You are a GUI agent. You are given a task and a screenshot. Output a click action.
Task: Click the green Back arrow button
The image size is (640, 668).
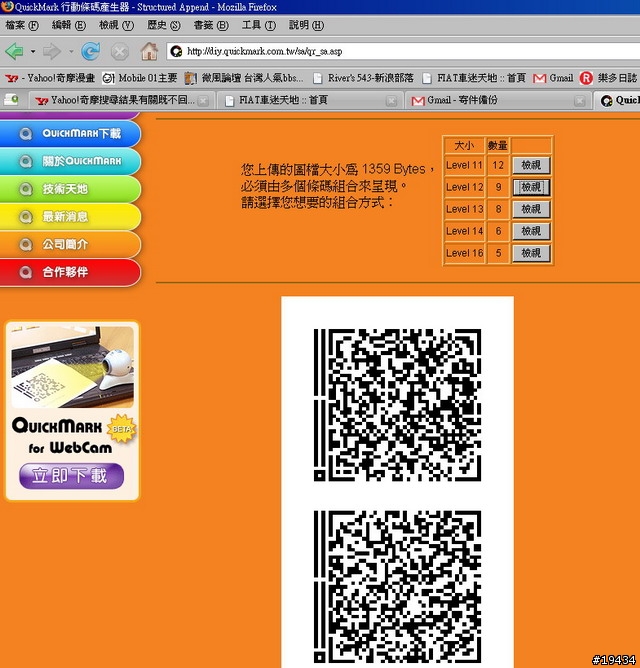click(x=15, y=52)
